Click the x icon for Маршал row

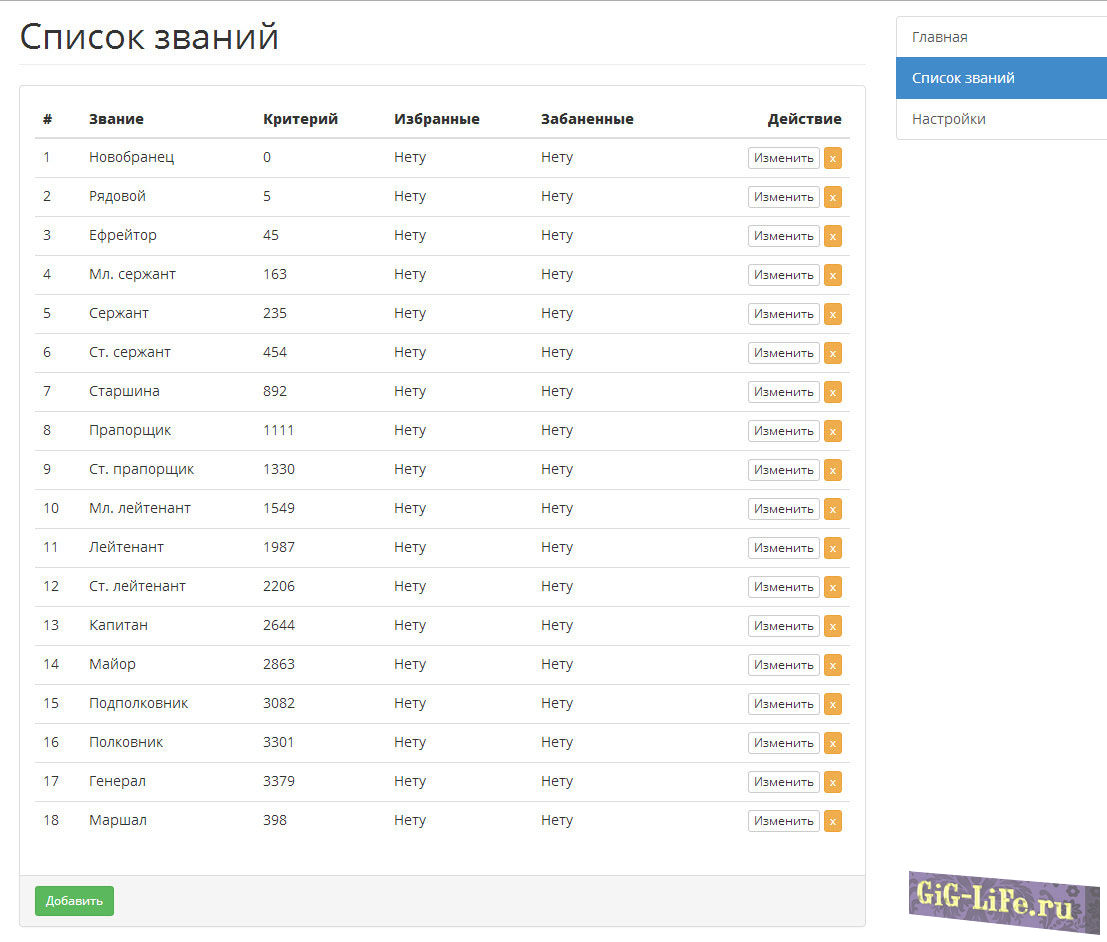[x=832, y=821]
